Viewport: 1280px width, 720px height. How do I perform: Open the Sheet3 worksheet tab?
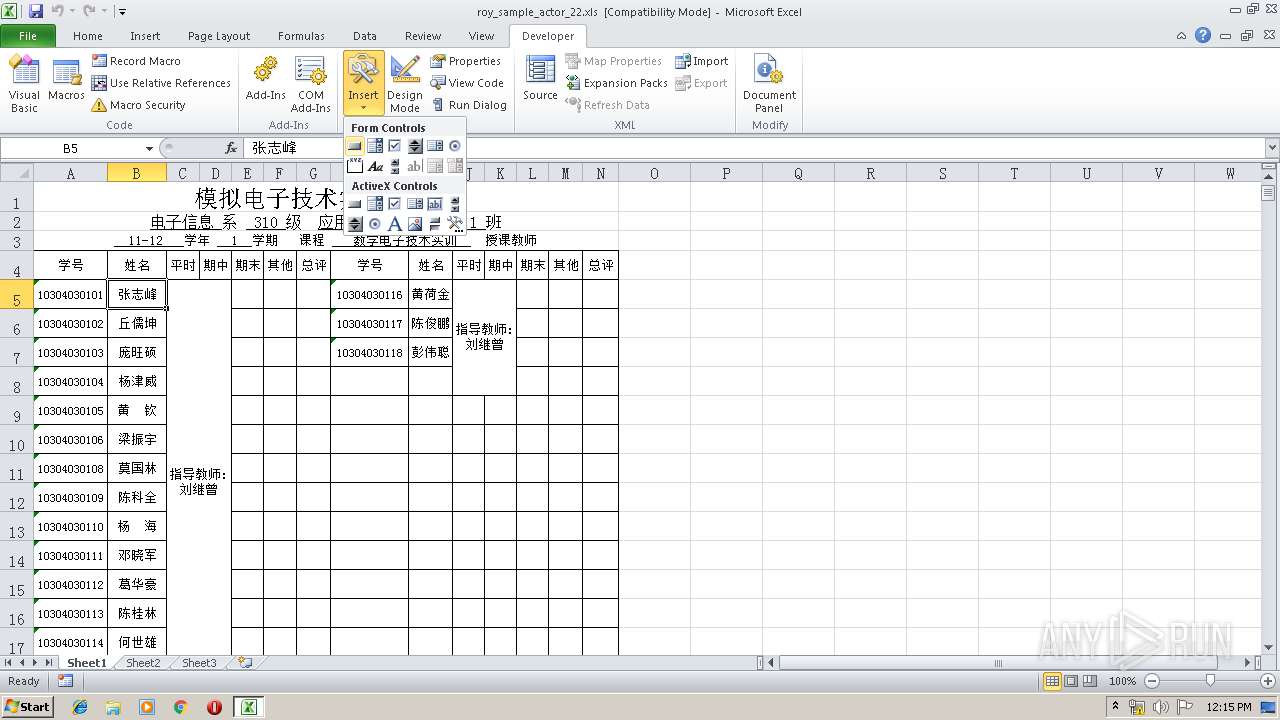tap(199, 663)
